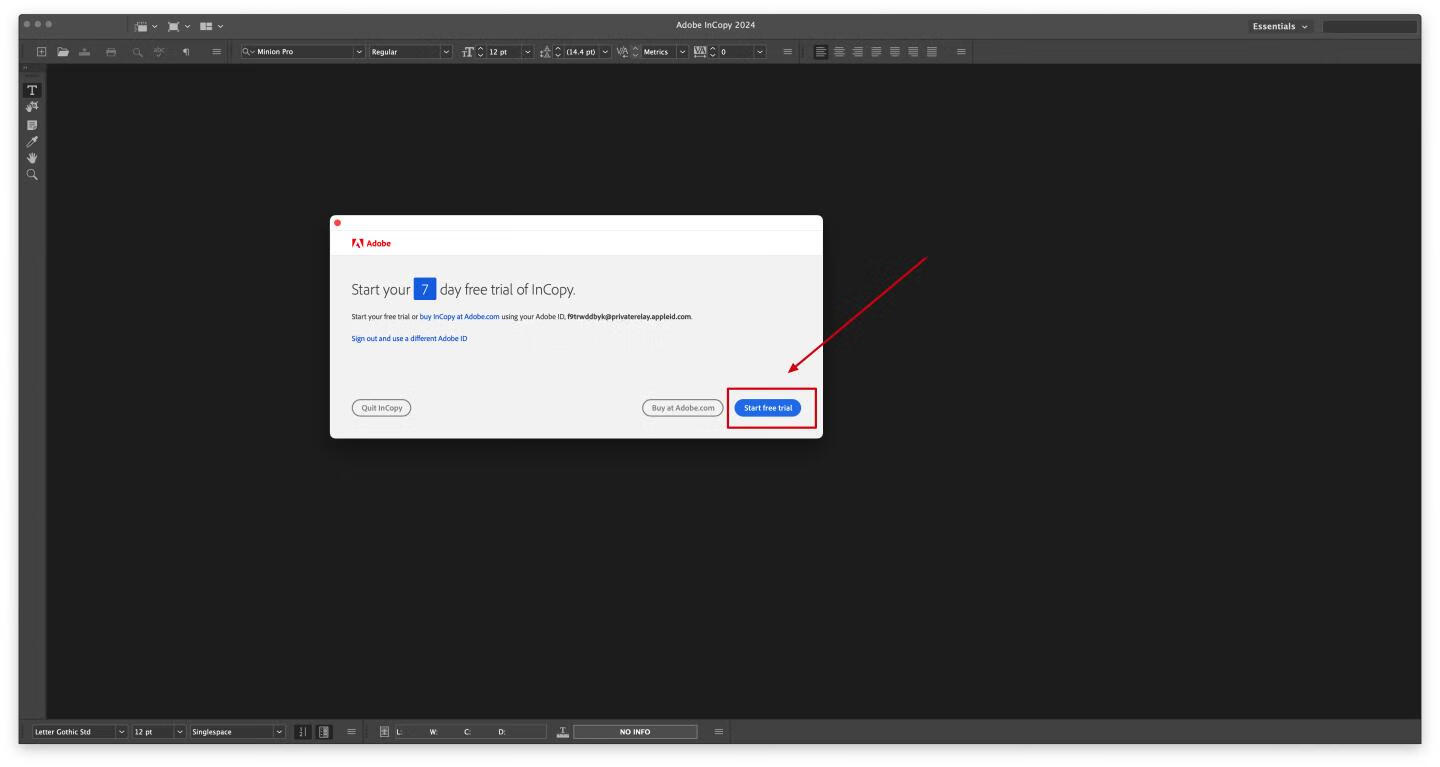Viewport: 1440px width, 767px height.
Task: Open the Essentials workspace switcher
Action: click(x=1282, y=27)
